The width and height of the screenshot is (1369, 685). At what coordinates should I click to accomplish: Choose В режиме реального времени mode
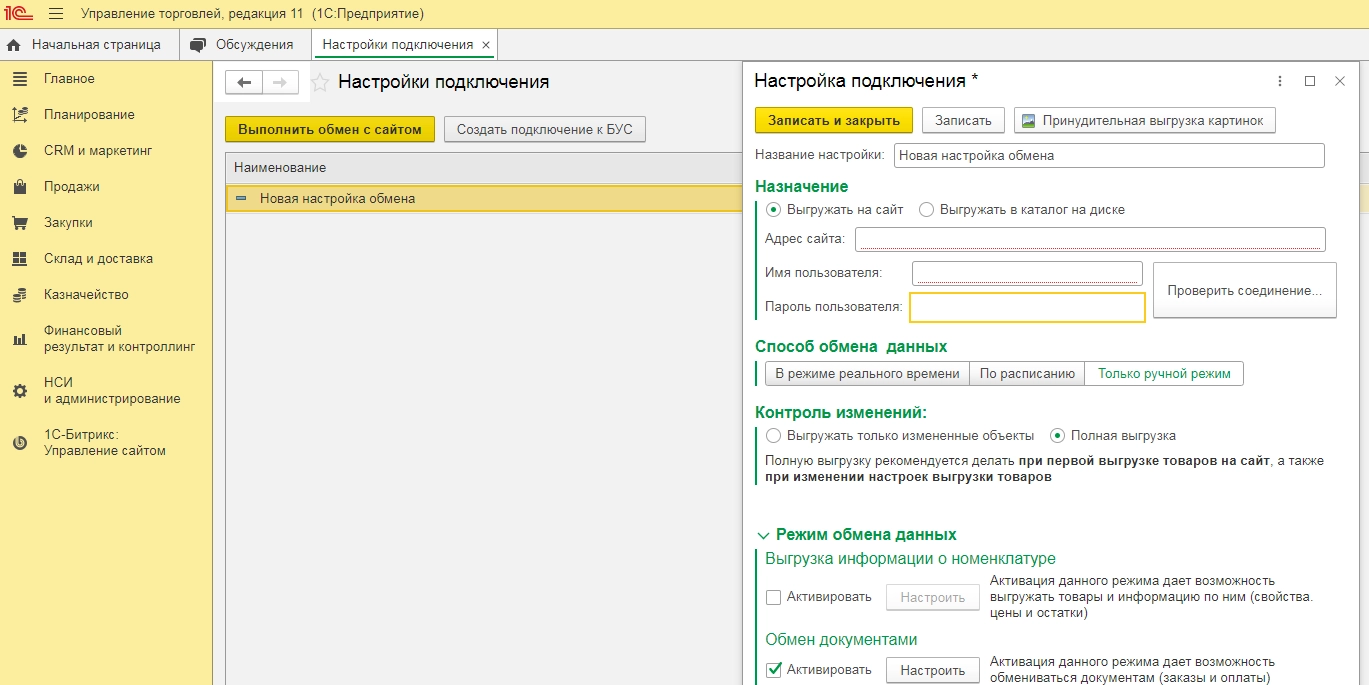867,374
